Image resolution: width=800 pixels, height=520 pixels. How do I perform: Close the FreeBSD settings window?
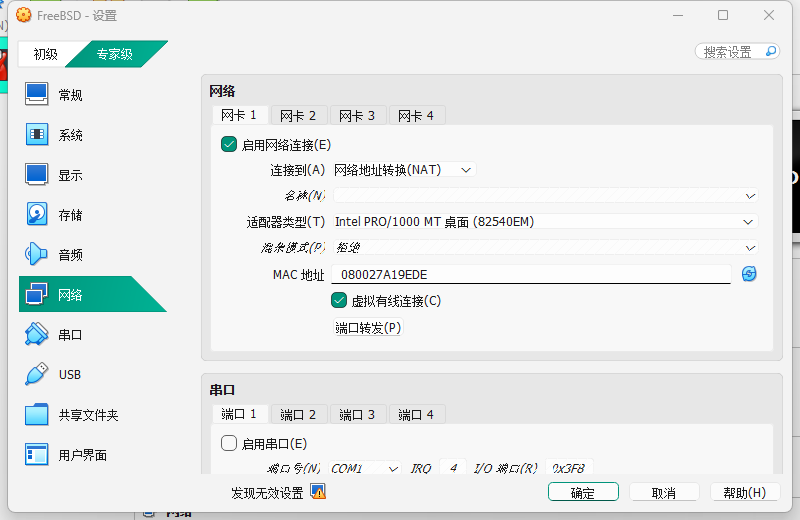coord(769,15)
